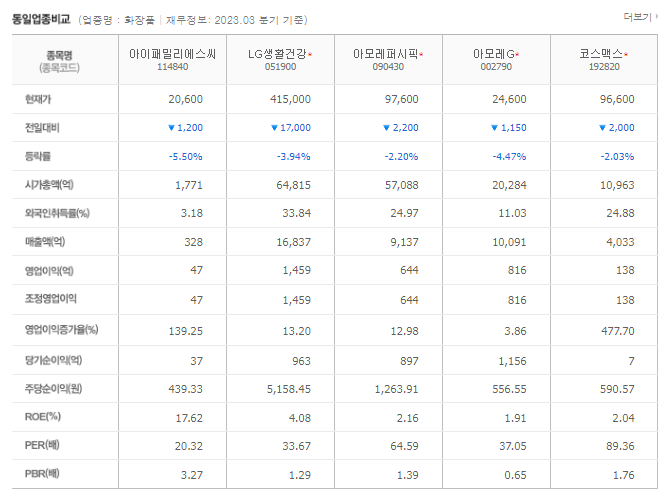This screenshot has height=495, width=669.
Task: Select the 매출액(억) row label
Action: point(45,242)
